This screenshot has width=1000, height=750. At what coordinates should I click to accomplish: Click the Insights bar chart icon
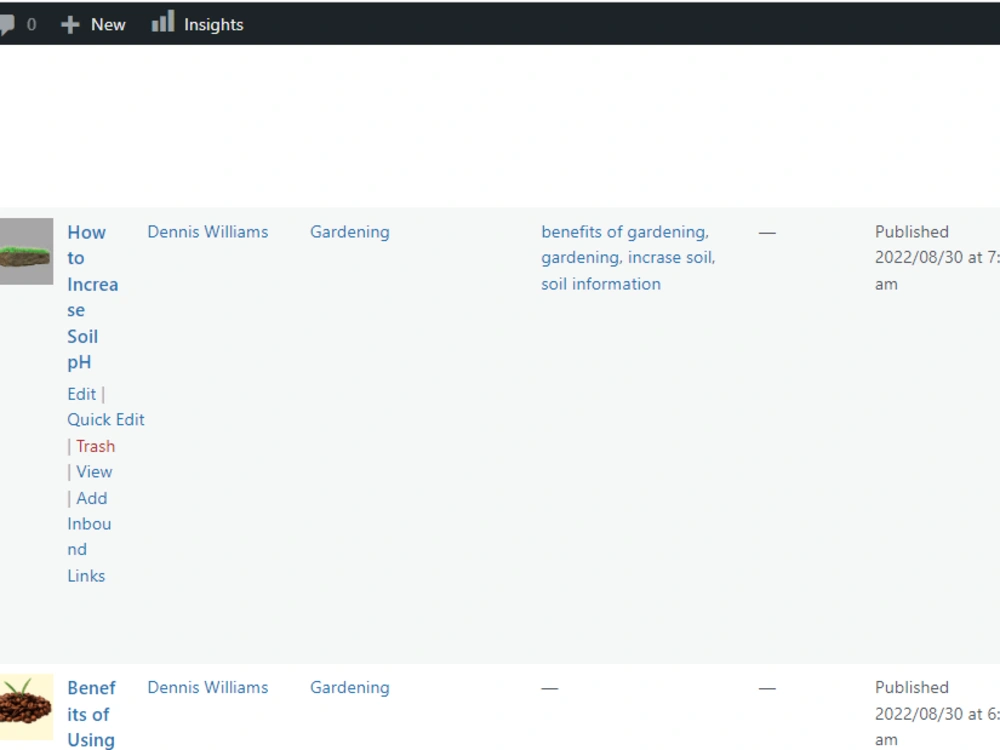pyautogui.click(x=163, y=22)
